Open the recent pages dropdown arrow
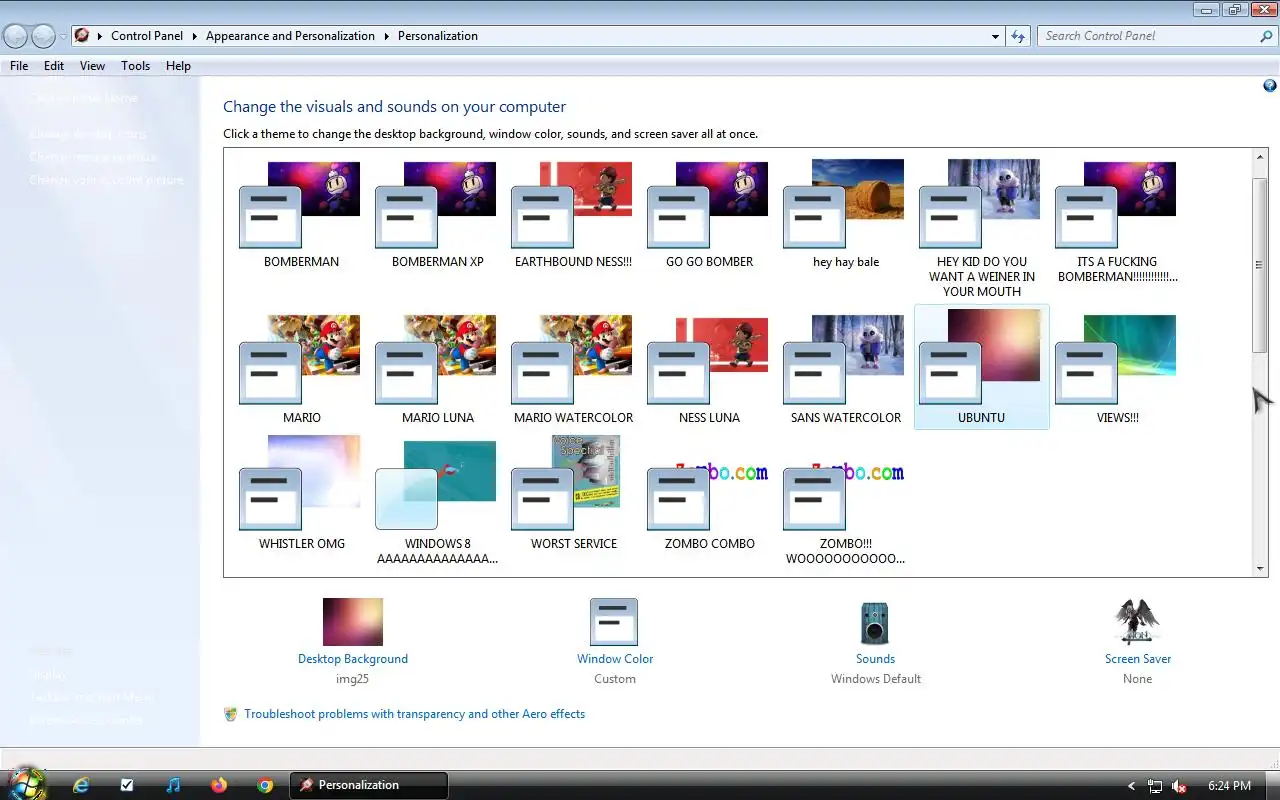 [x=62, y=36]
